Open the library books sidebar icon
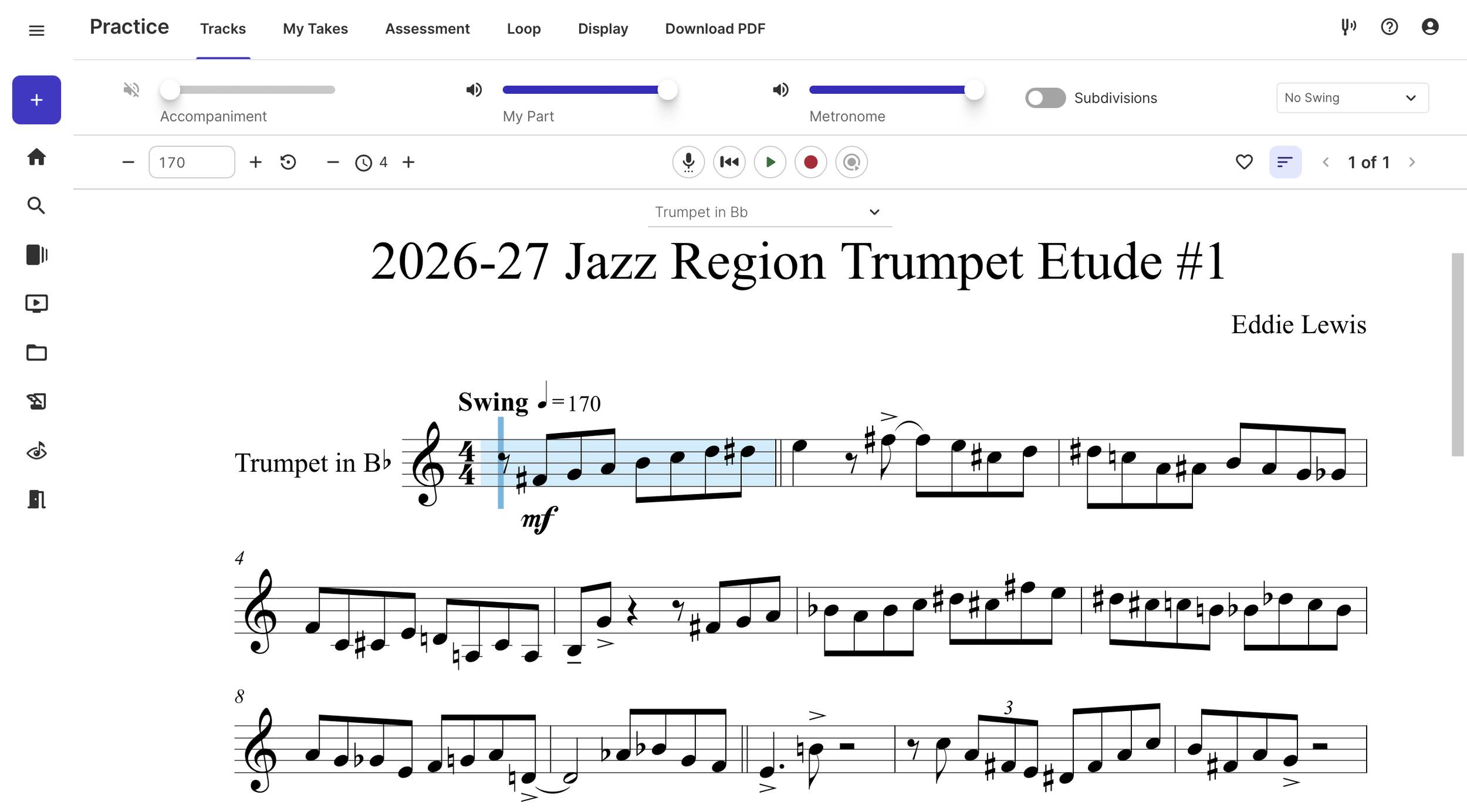 click(x=36, y=255)
